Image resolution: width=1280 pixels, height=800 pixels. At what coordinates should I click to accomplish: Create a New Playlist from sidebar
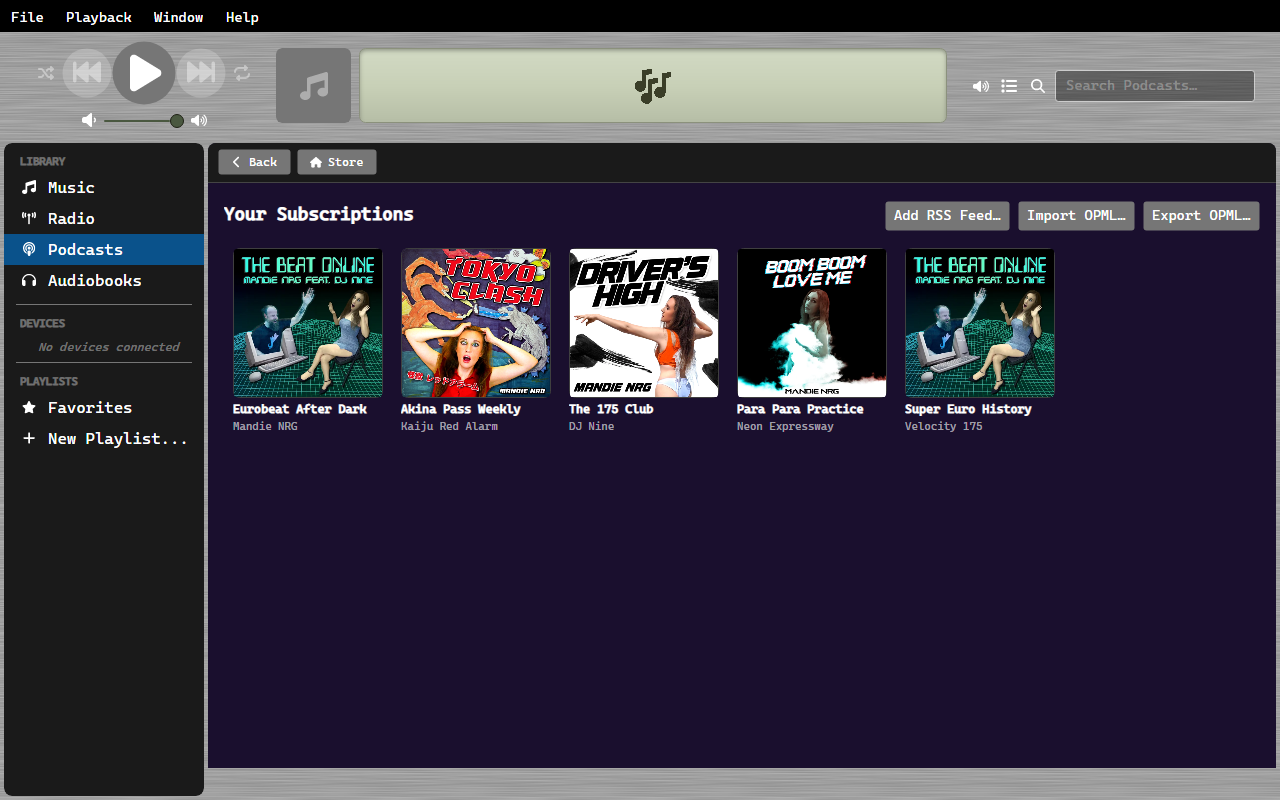tap(104, 439)
